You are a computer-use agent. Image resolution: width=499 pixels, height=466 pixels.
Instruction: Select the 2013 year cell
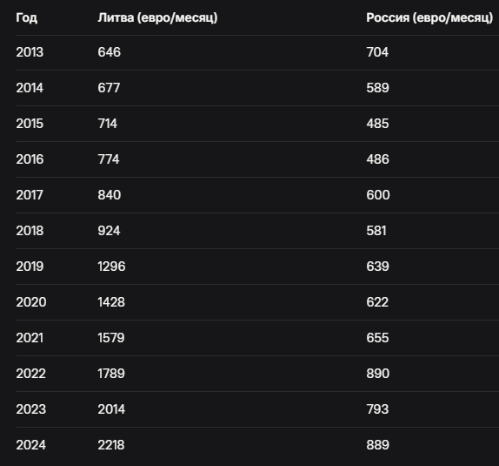(30, 52)
